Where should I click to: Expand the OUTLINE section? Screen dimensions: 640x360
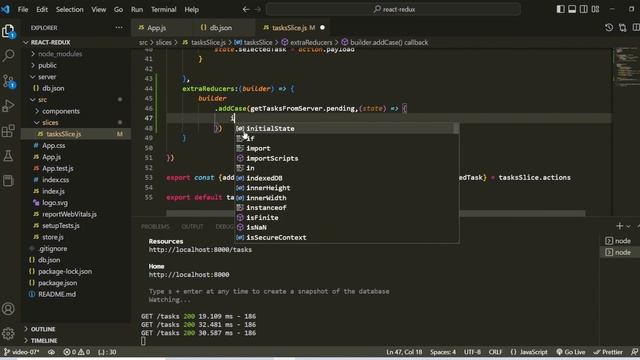(x=76, y=329)
